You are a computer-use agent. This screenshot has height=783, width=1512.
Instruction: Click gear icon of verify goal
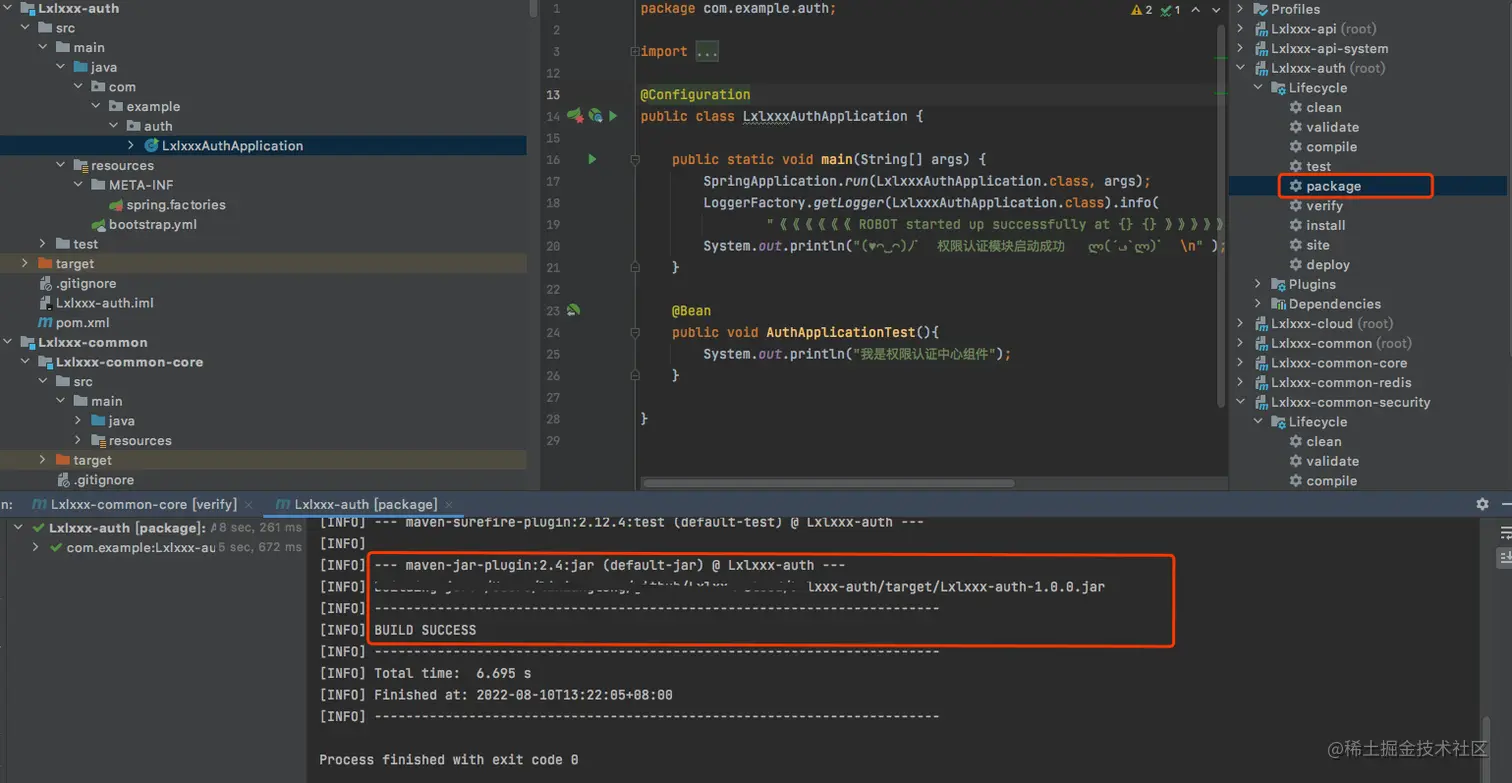pyautogui.click(x=1296, y=206)
